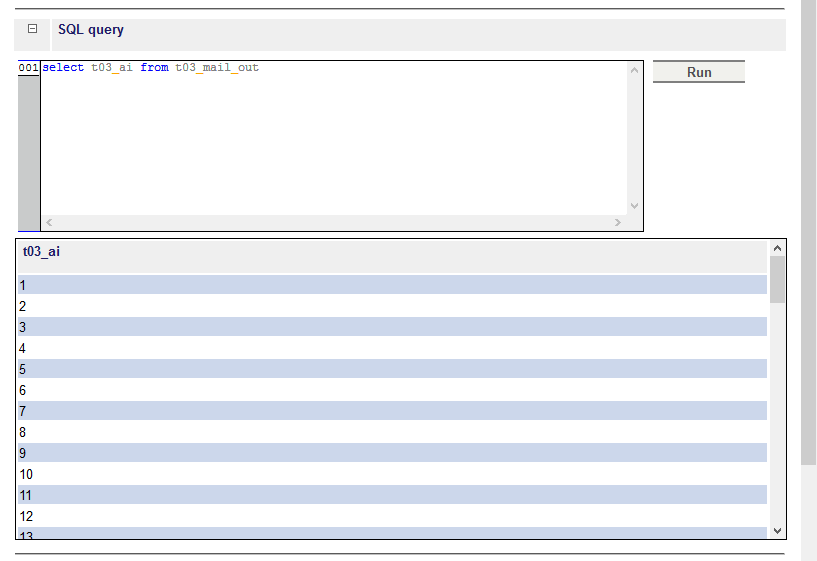The width and height of the screenshot is (817, 561).
Task: Click results grid scroll up arrow
Action: click(x=777, y=248)
